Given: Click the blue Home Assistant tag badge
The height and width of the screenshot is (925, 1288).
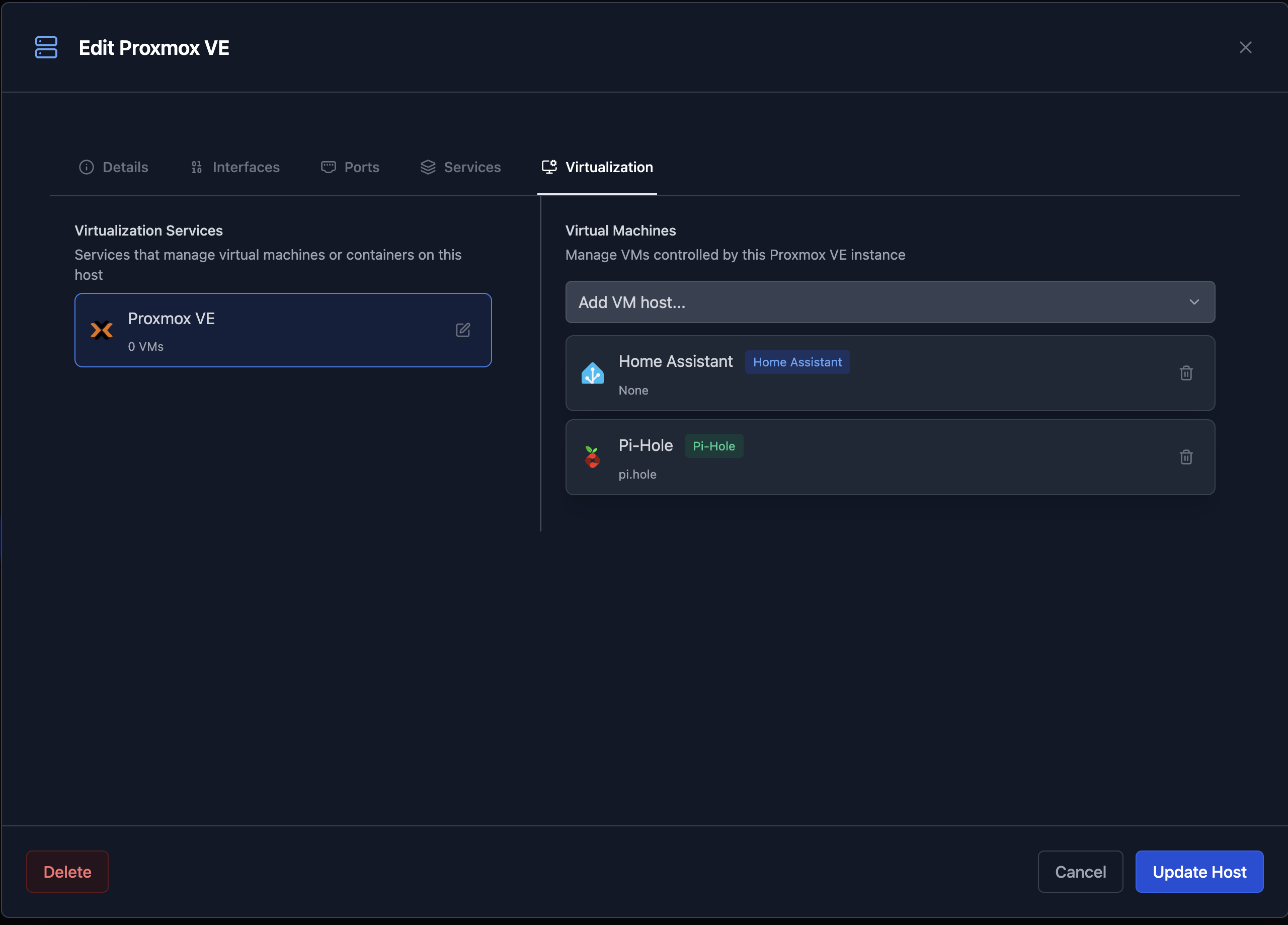Looking at the screenshot, I should tap(797, 362).
